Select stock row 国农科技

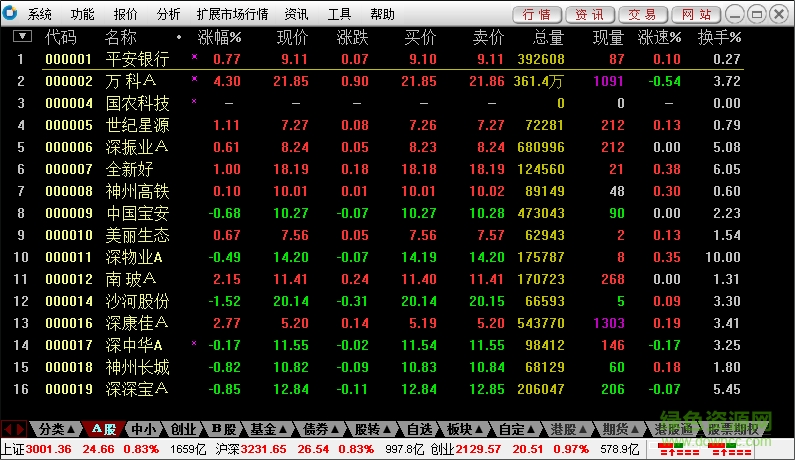coord(378,103)
